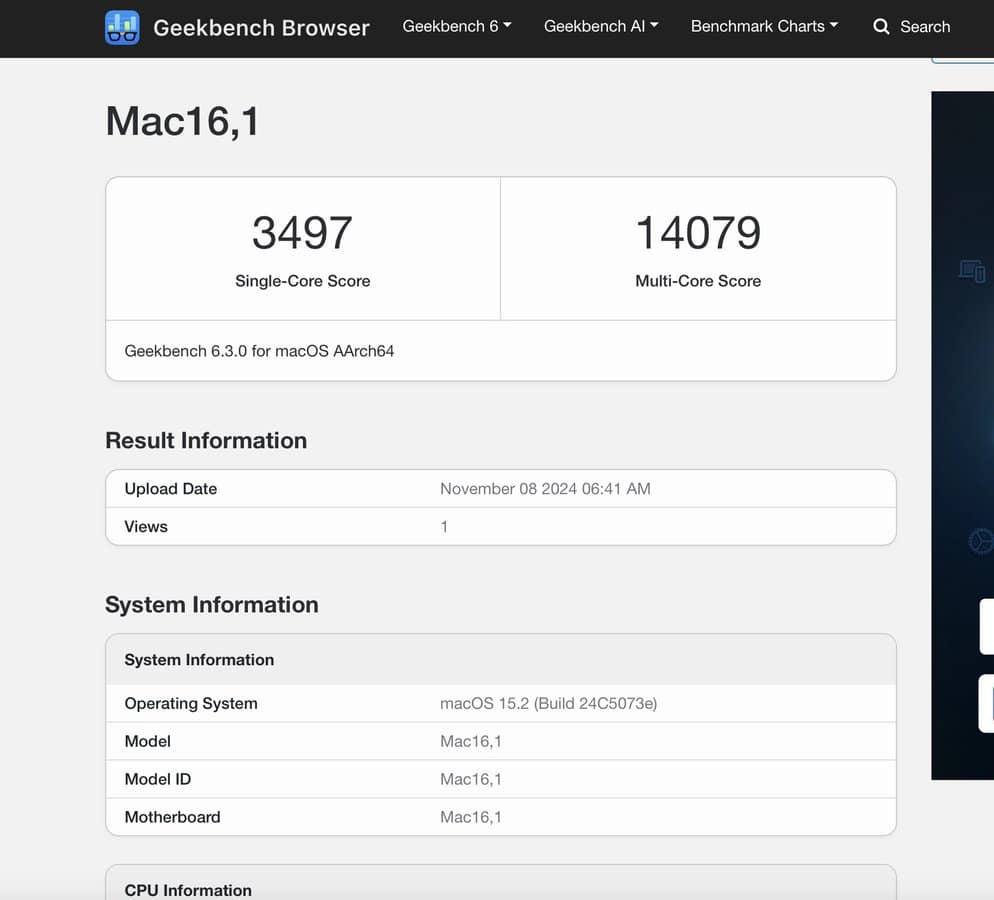Click the search magnifier icon
This screenshot has height=900, width=994.
point(881,27)
